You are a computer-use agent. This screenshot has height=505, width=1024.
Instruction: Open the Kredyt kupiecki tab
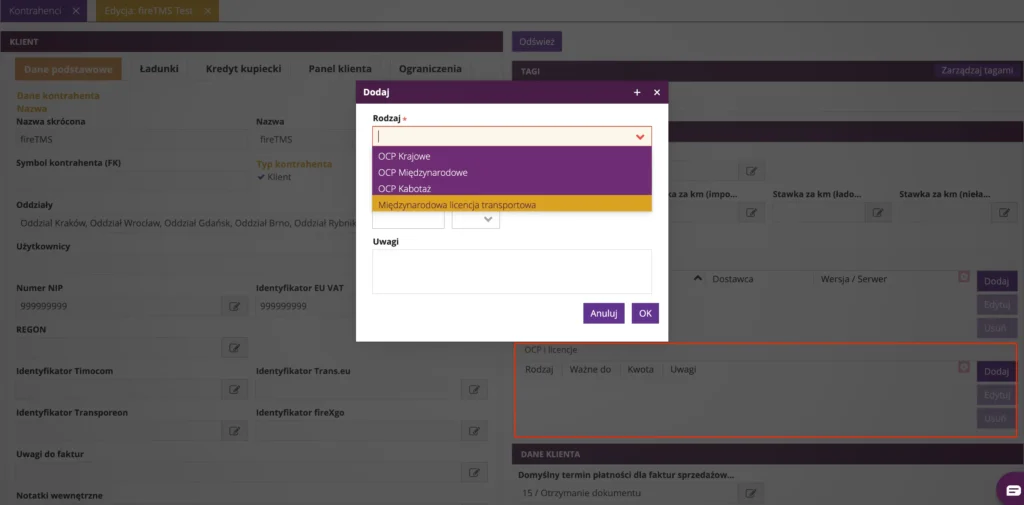tap(243, 69)
